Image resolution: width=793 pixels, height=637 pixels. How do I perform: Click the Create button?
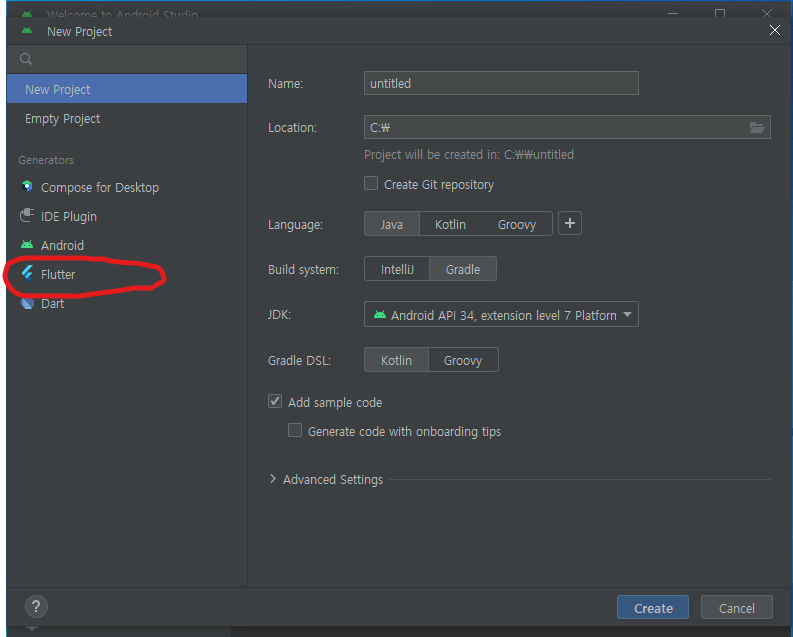tap(652, 607)
